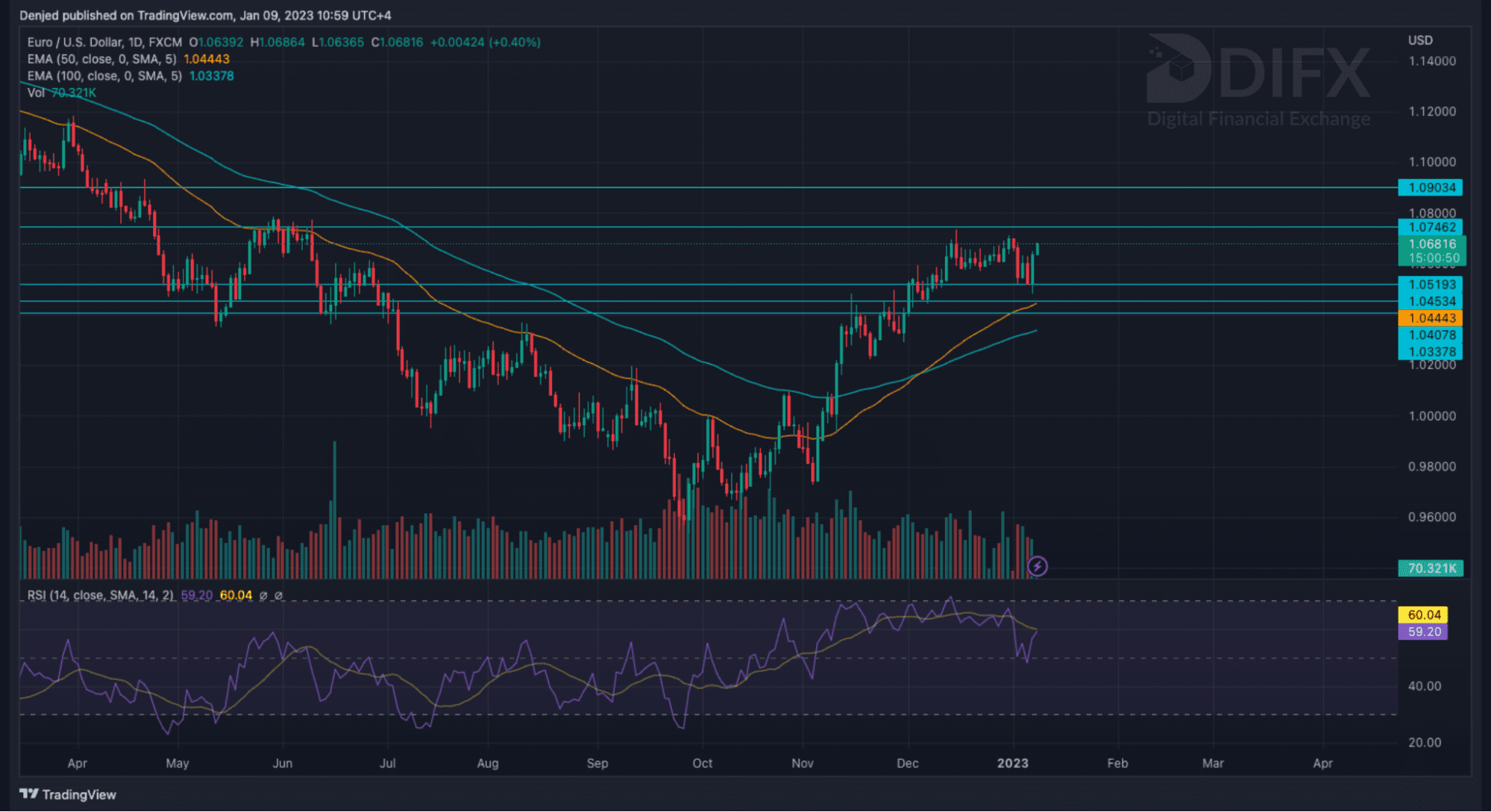This screenshot has height=812, width=1491.
Task: Click the yellow 60.04 RSI axis tag
Action: [x=1422, y=615]
